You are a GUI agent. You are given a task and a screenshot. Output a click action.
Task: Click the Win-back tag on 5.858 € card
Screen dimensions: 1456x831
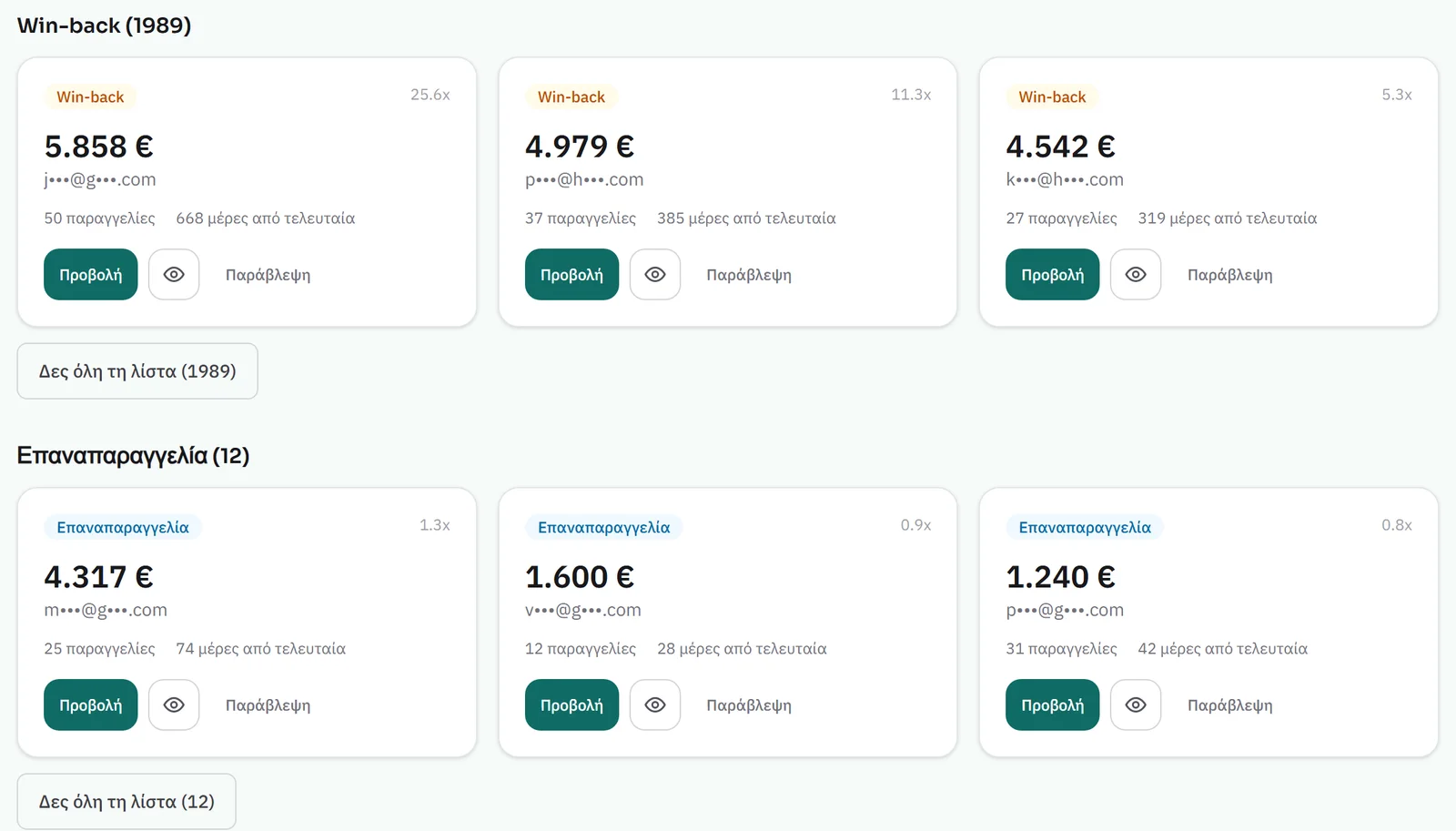[90, 96]
